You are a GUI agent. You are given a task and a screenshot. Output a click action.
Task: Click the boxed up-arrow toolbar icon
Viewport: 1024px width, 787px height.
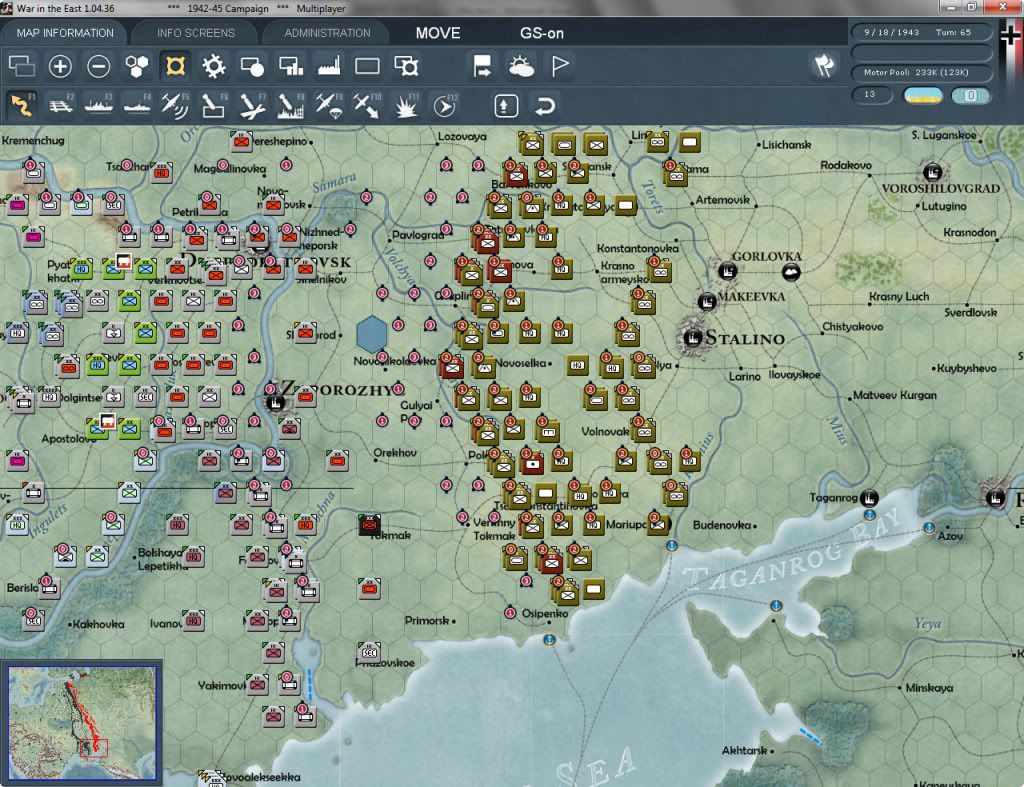(x=506, y=106)
